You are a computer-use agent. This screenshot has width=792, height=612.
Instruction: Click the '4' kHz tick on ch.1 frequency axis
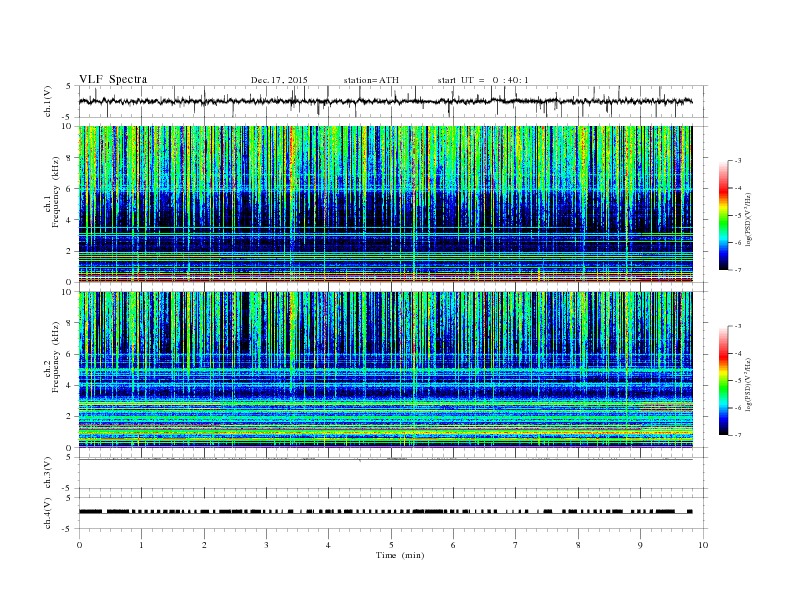tap(69, 220)
